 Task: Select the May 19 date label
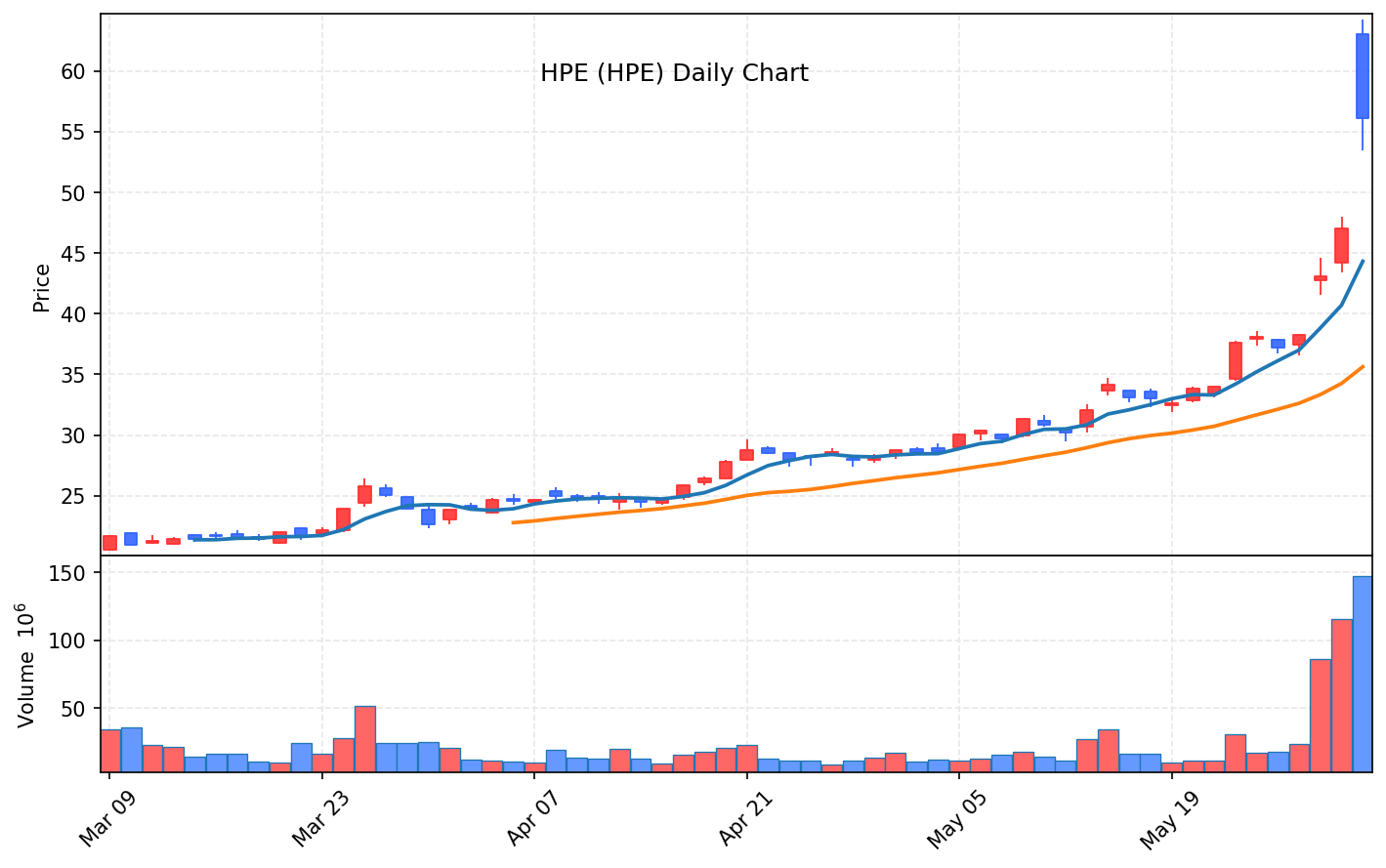(1171, 820)
